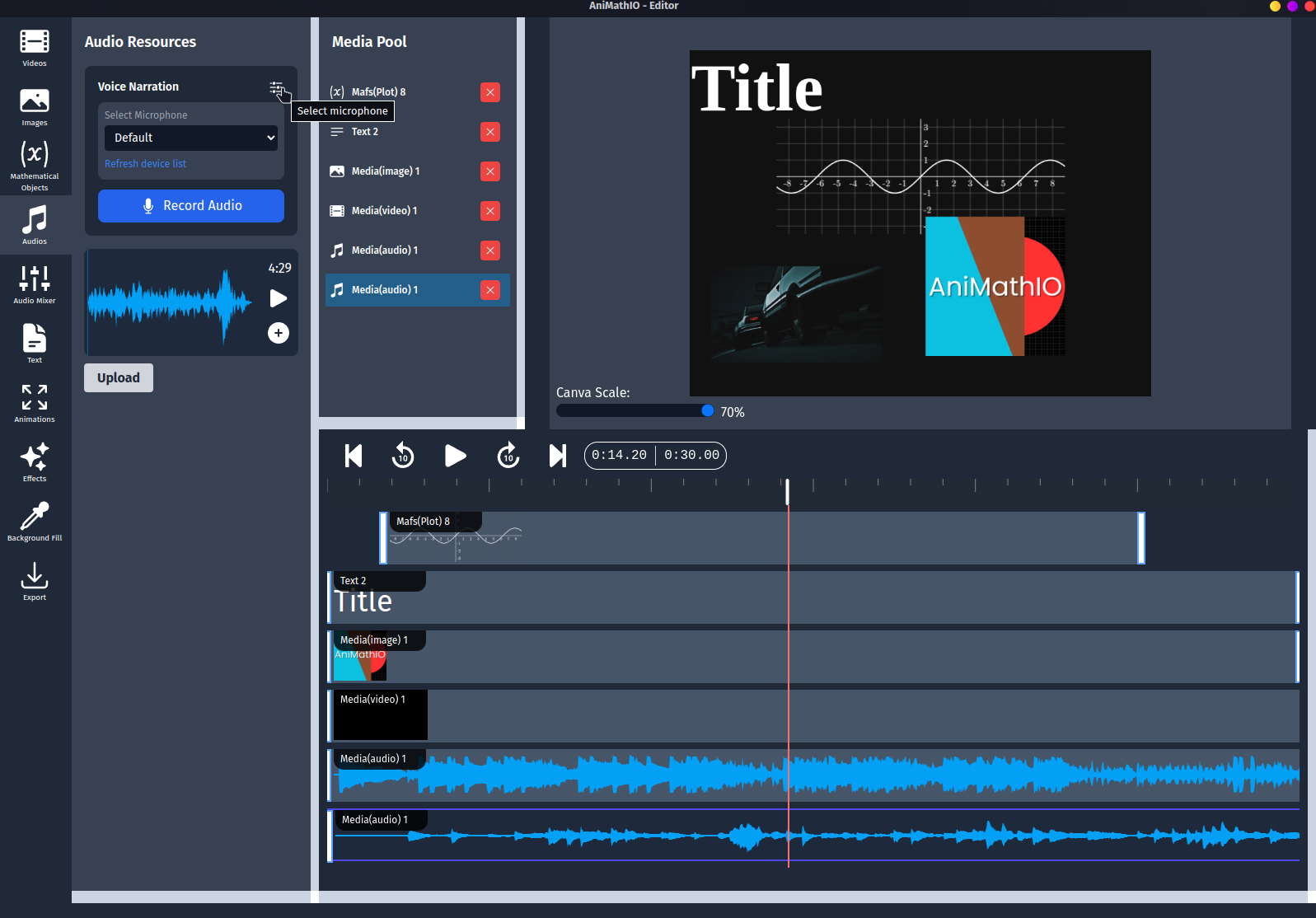Remove Text 2 from Media Pool
Viewport: 1316px width, 918px height.
coord(490,132)
